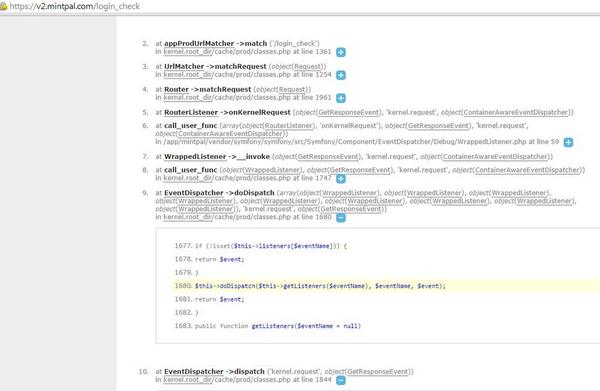Click kernel.root_dir path at line 1680
The image size is (600, 391).
coord(188,217)
